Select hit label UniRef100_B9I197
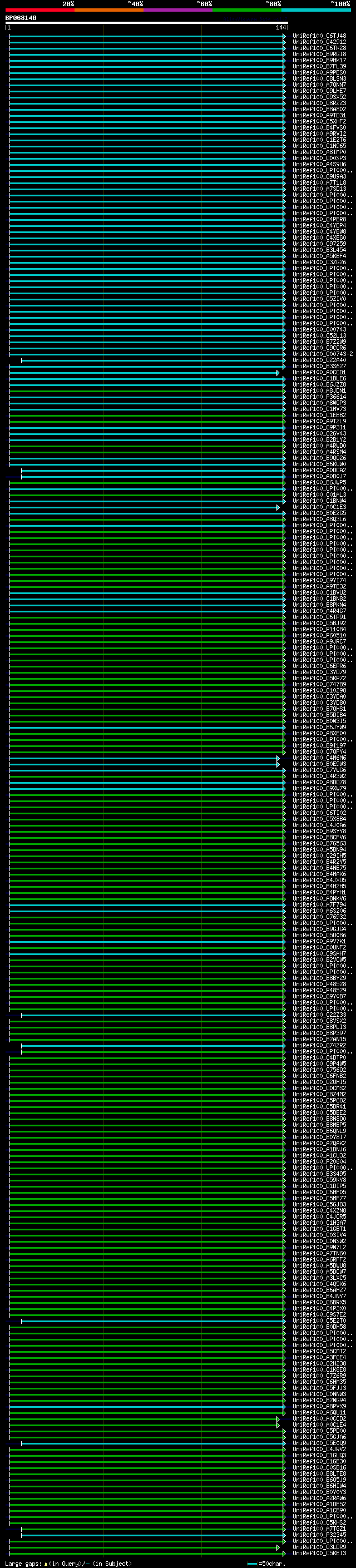 tap(319, 746)
